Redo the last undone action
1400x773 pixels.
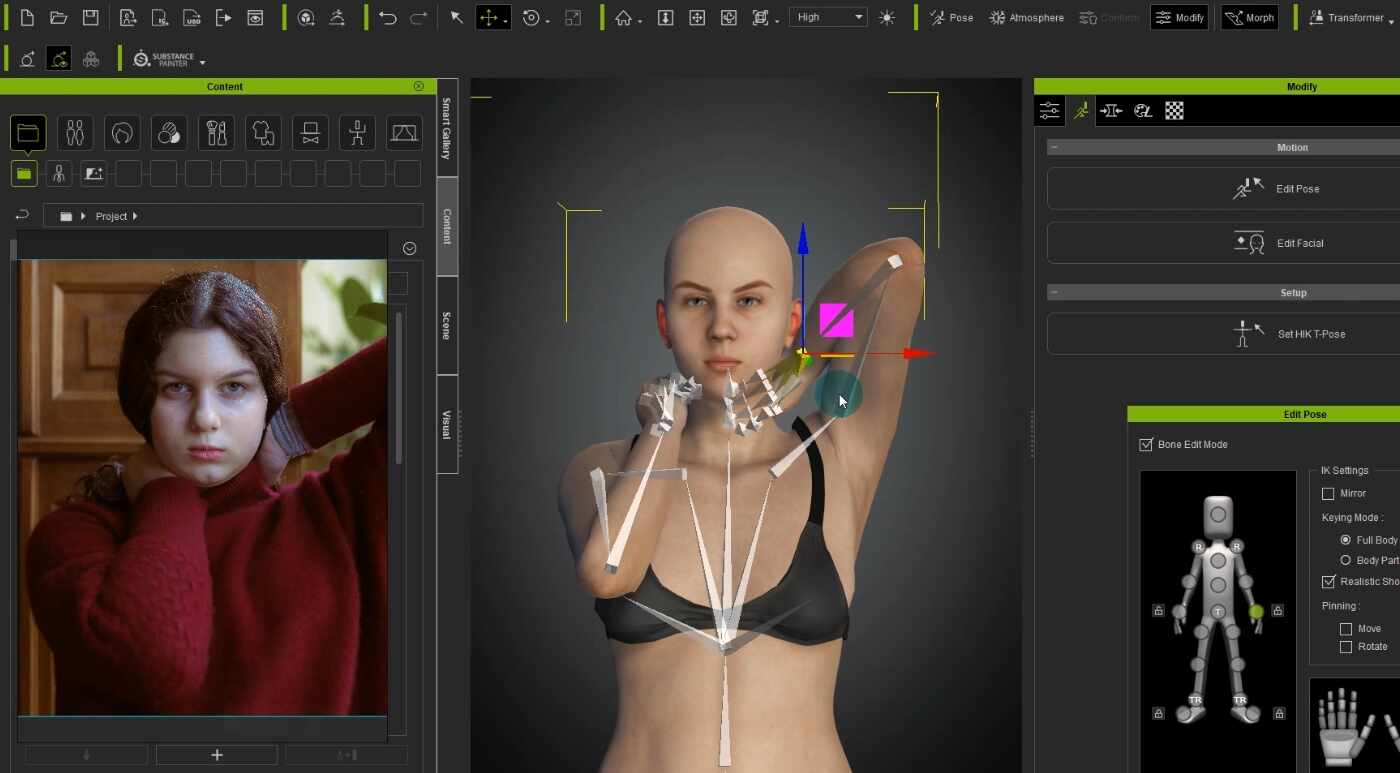click(419, 18)
